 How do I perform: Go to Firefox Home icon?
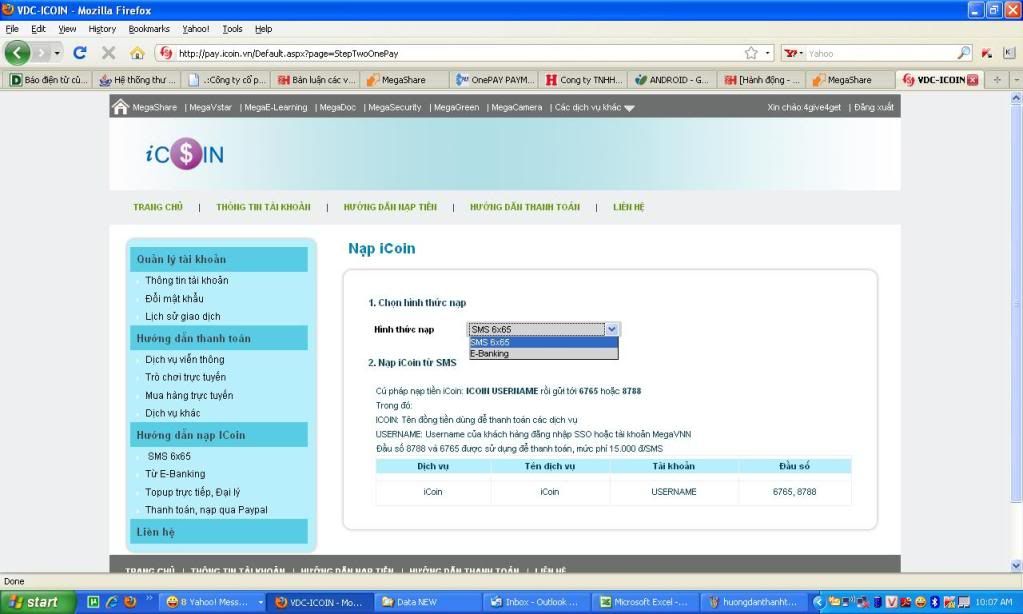click(137, 53)
